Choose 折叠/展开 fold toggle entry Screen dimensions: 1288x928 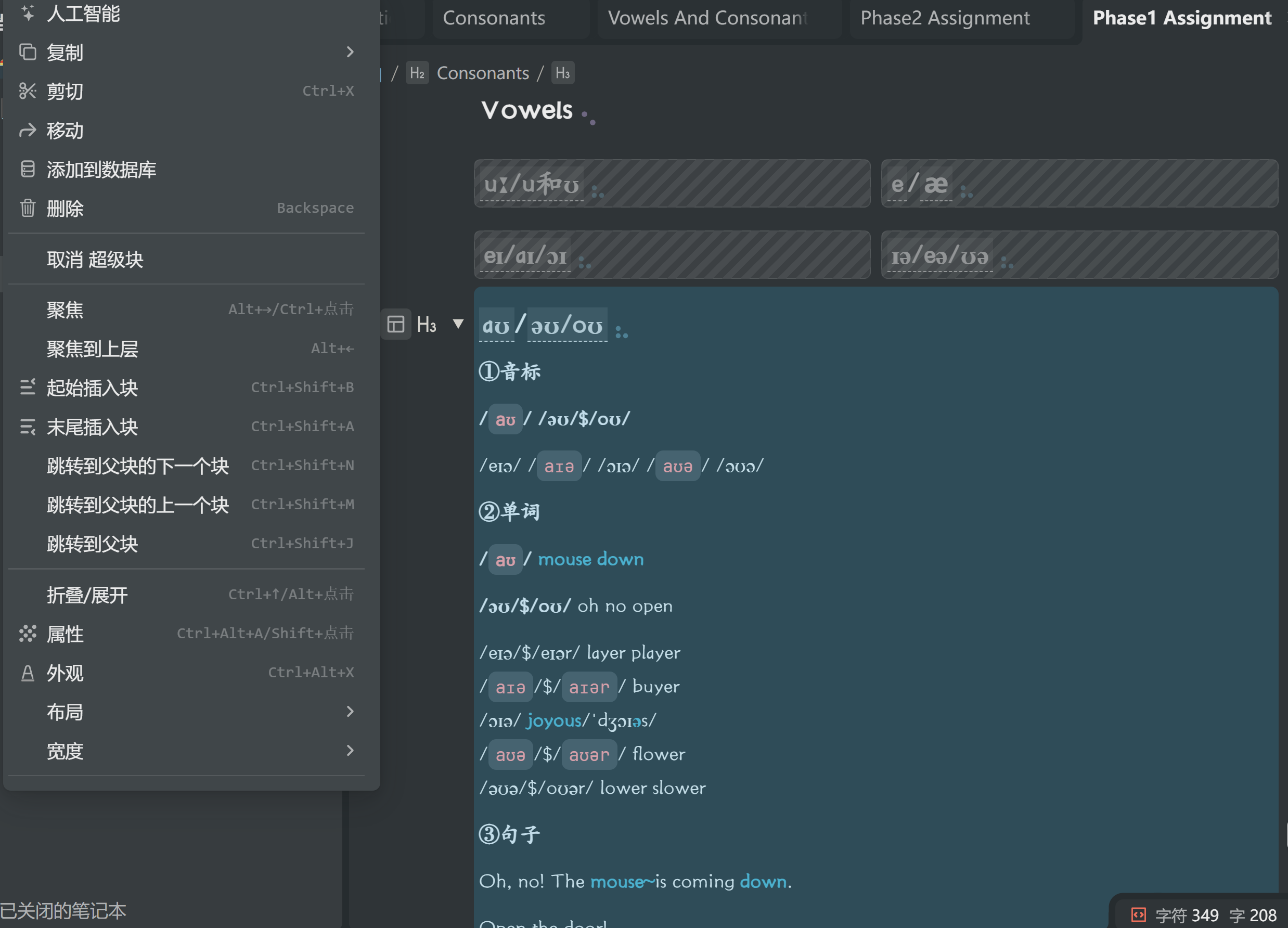[87, 595]
